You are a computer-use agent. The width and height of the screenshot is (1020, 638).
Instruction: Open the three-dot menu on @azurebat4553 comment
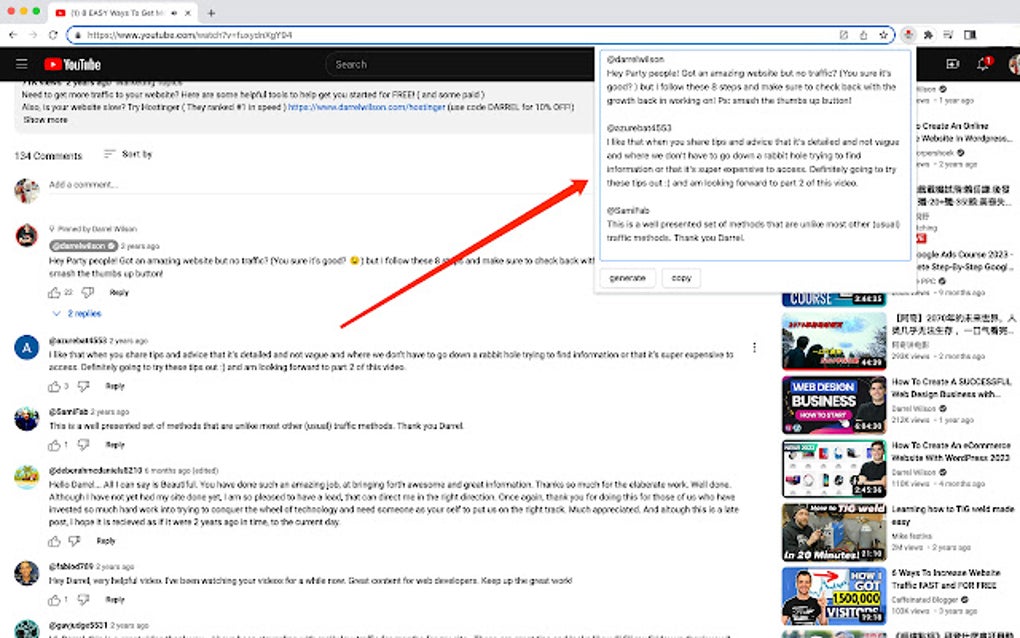click(754, 347)
